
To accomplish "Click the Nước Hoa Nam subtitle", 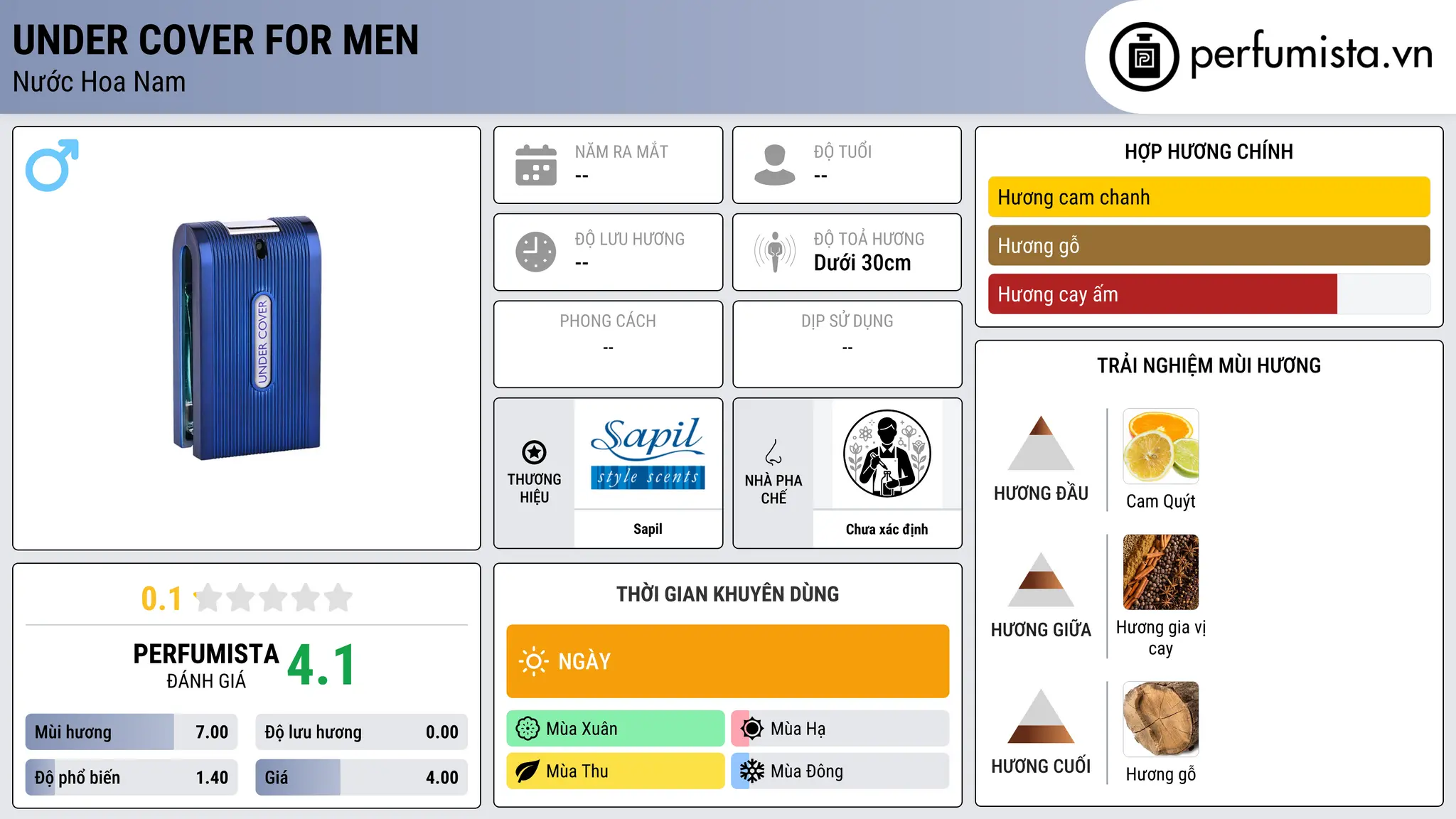I will tap(99, 82).
